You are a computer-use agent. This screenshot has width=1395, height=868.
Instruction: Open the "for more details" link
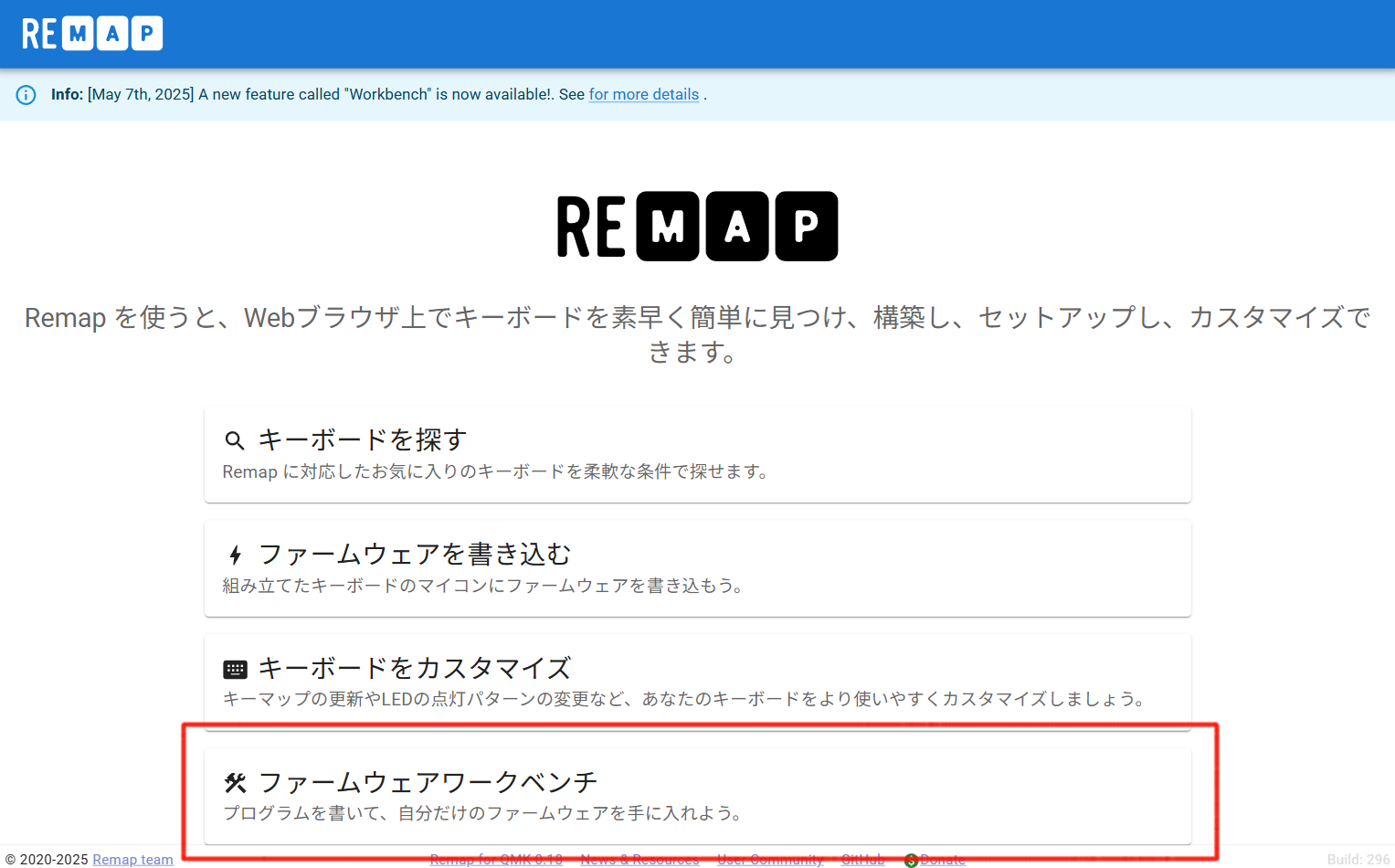[644, 95]
